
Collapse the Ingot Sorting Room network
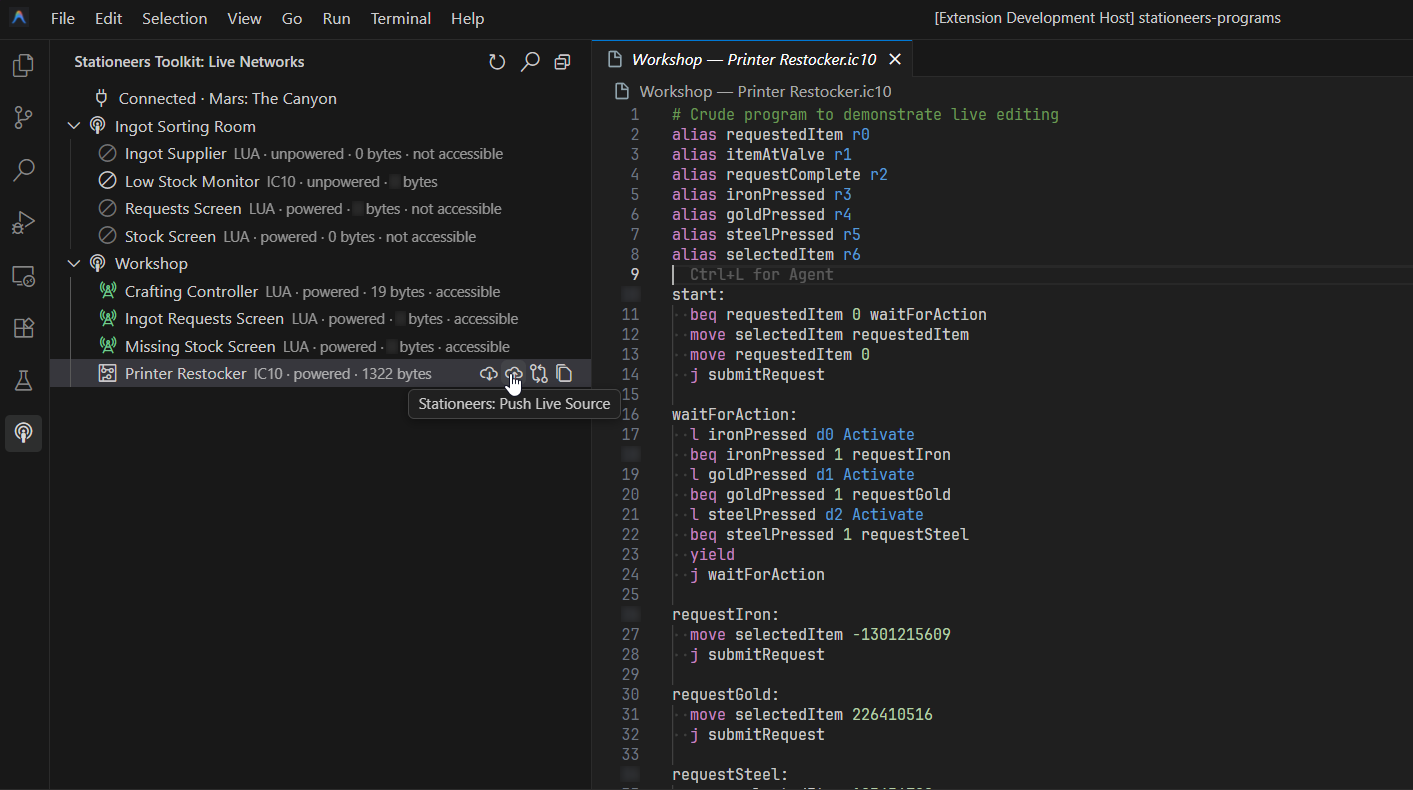pos(74,126)
